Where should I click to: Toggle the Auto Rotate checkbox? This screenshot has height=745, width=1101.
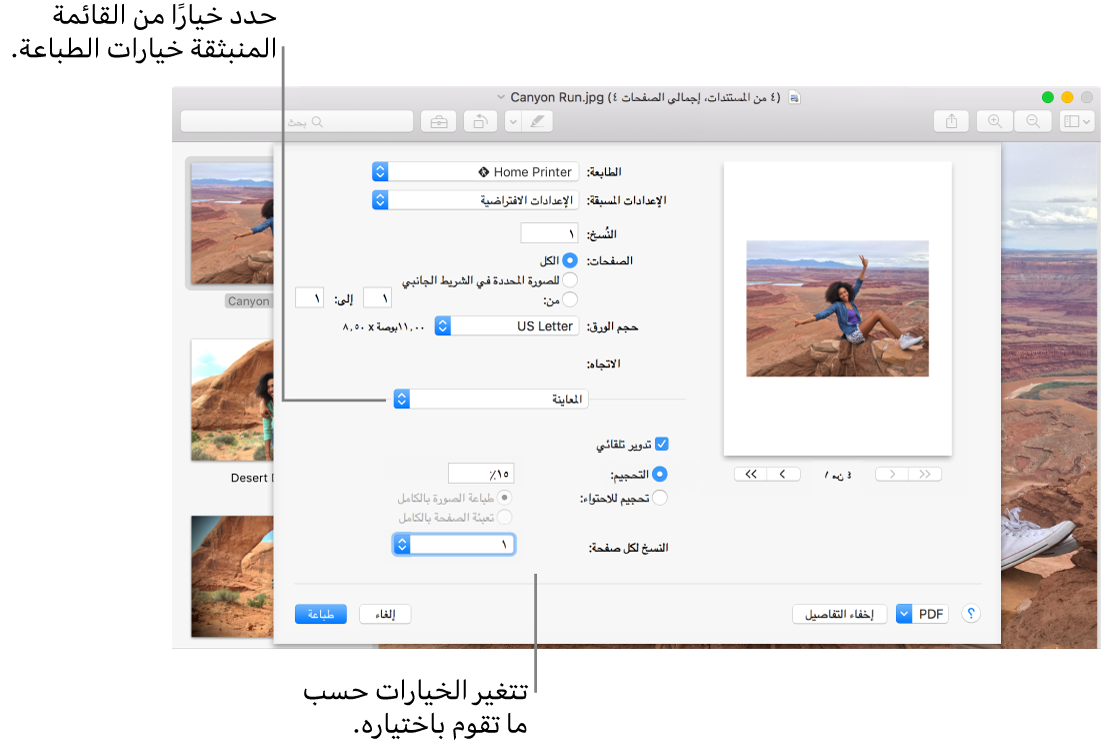661,444
